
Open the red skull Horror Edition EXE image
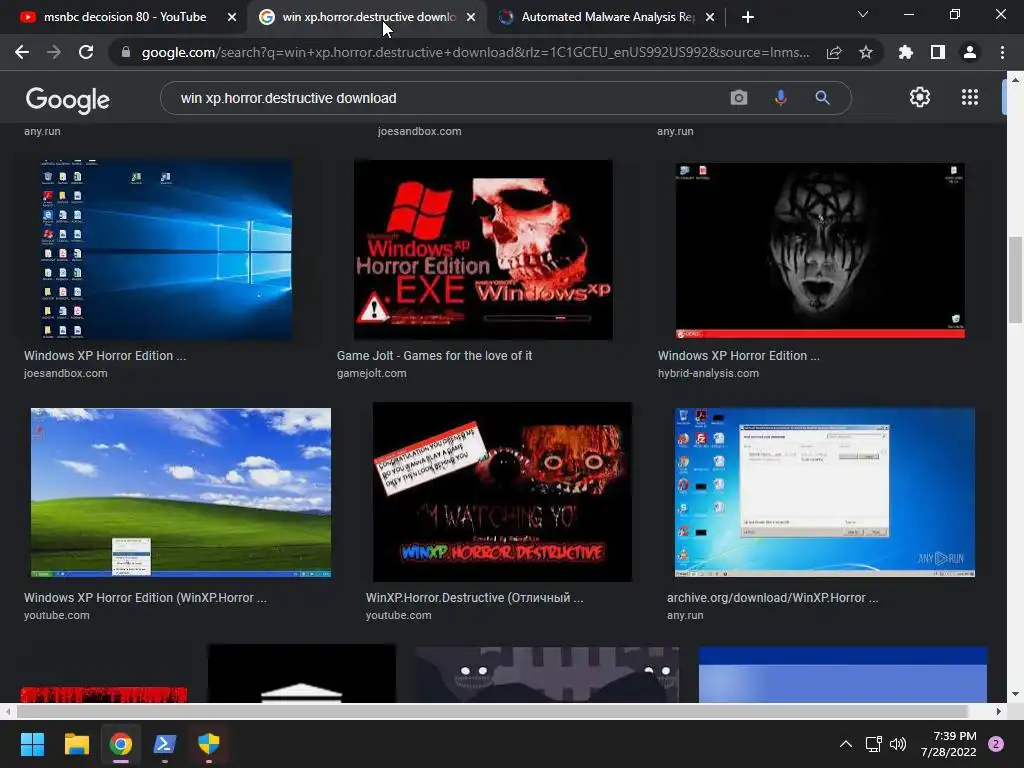(x=483, y=250)
